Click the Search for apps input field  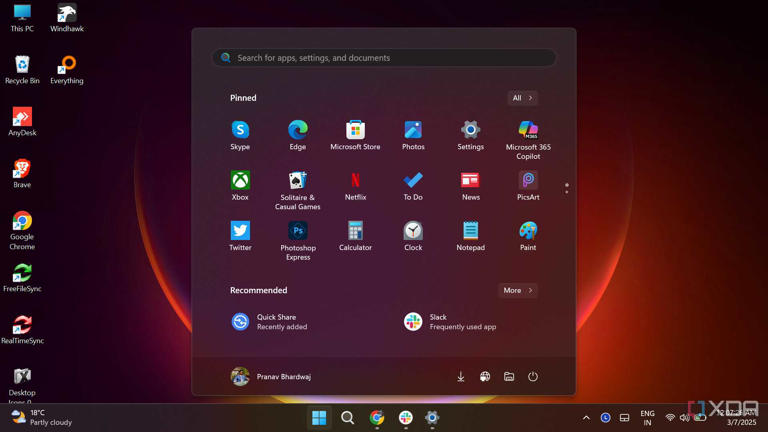pos(384,58)
